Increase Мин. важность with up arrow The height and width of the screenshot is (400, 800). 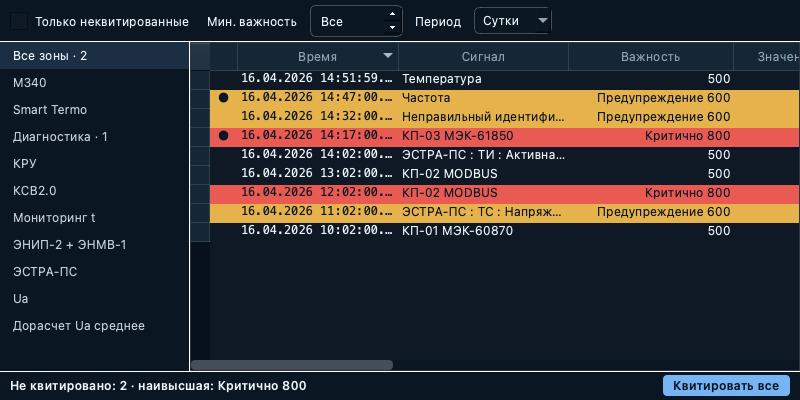(392, 15)
